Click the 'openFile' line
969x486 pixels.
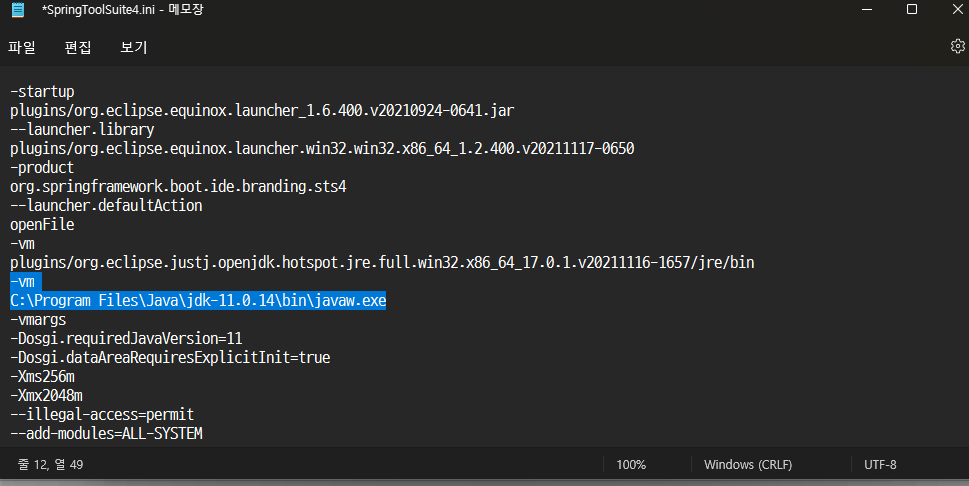(42, 224)
